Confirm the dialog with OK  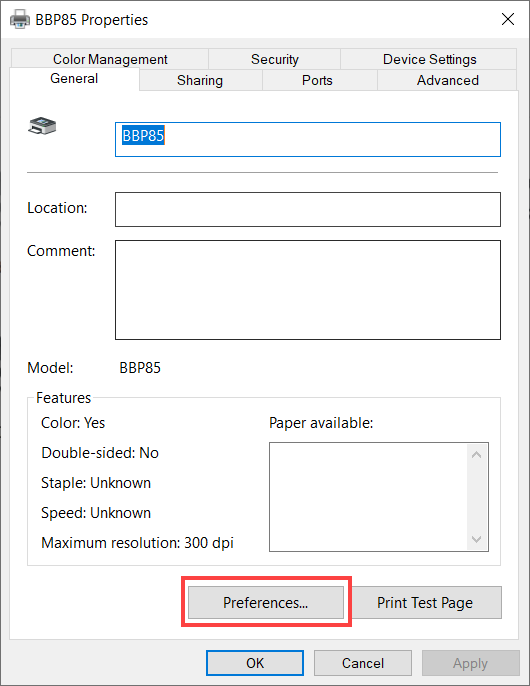[255, 663]
